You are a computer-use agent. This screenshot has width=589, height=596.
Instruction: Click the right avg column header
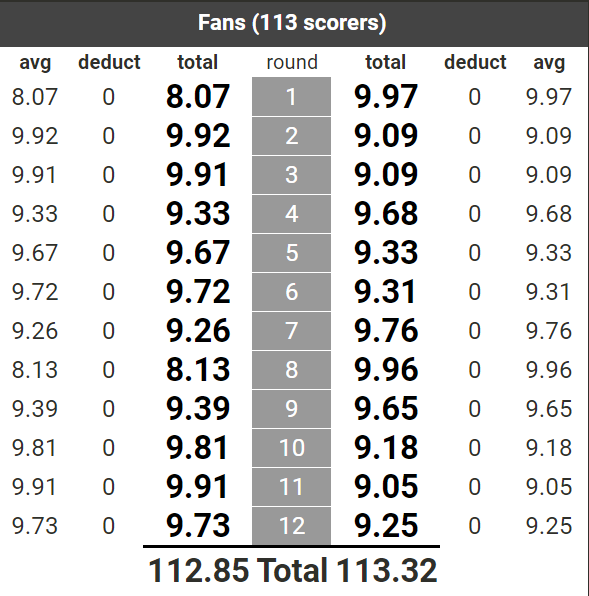point(549,63)
